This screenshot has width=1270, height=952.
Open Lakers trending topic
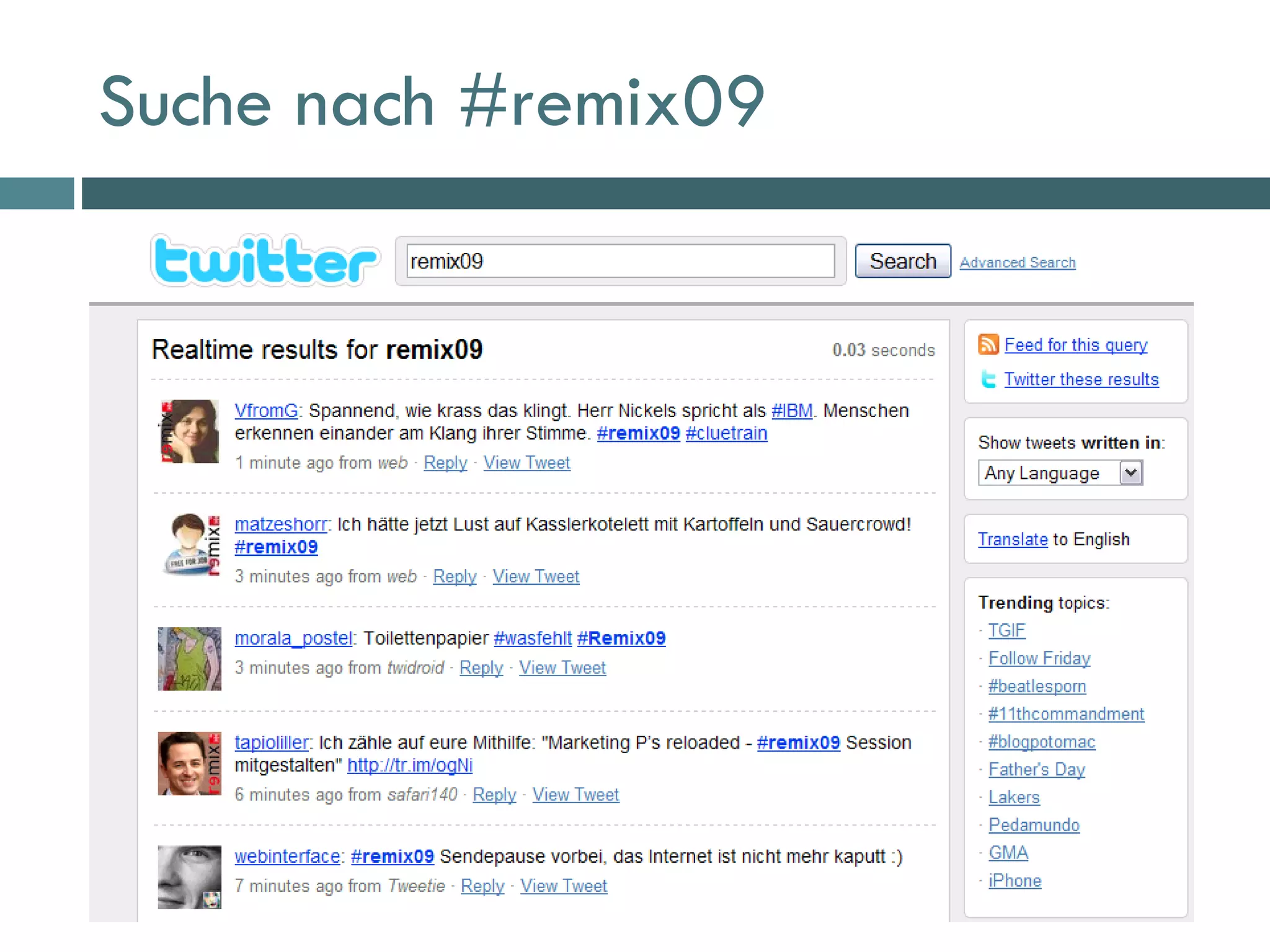(1014, 798)
